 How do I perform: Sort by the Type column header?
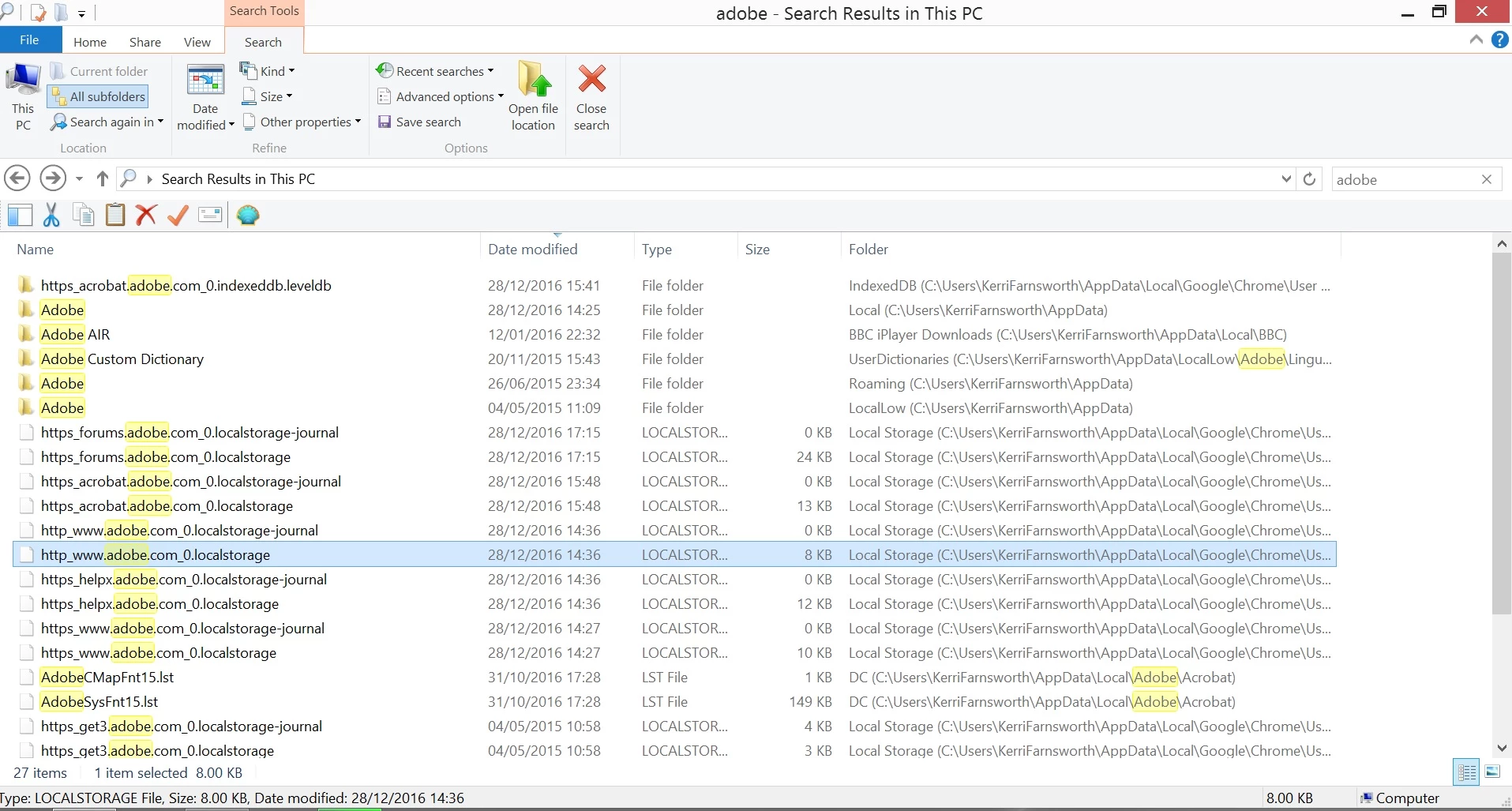(x=657, y=249)
